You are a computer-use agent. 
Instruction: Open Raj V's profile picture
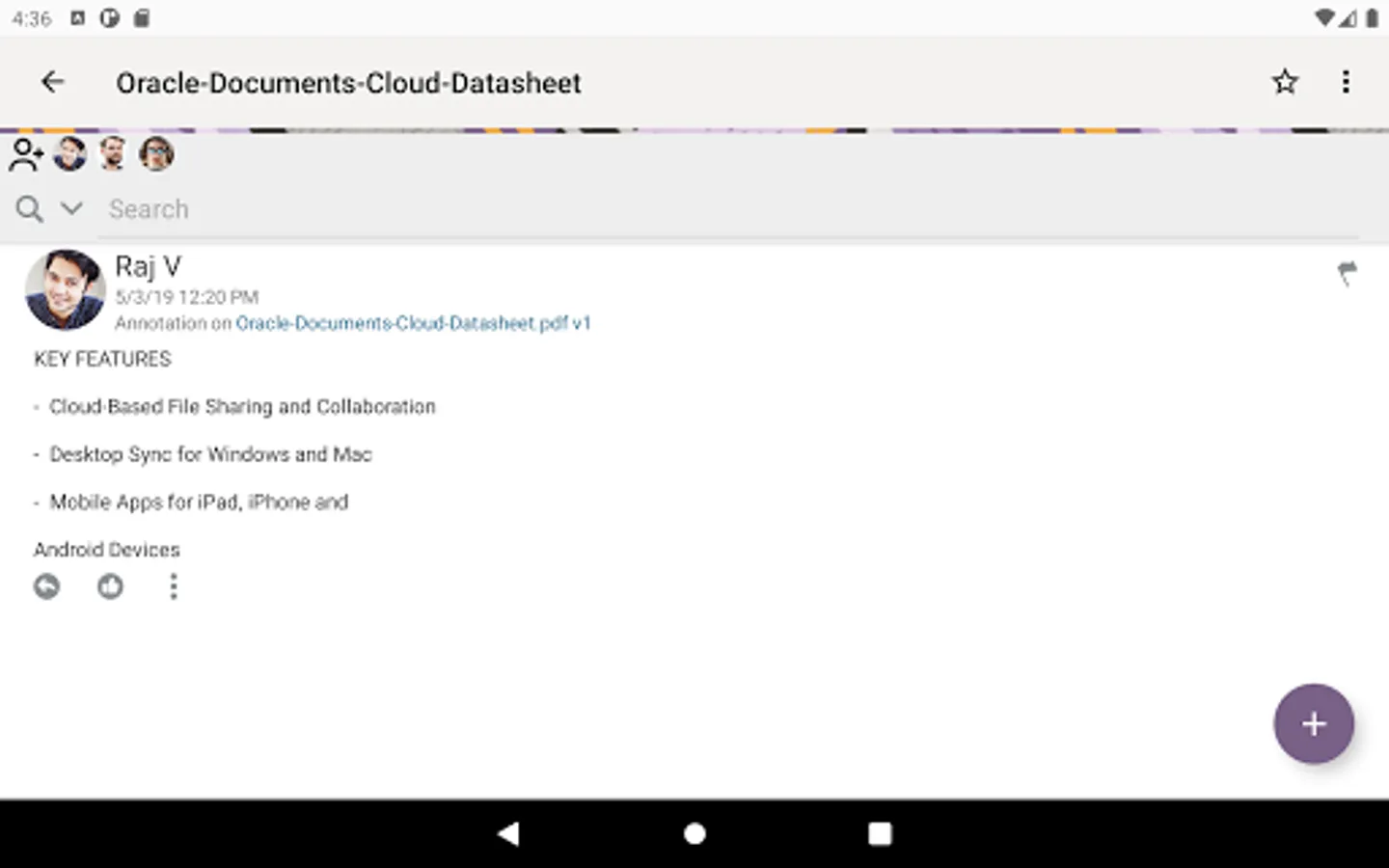[x=65, y=289]
